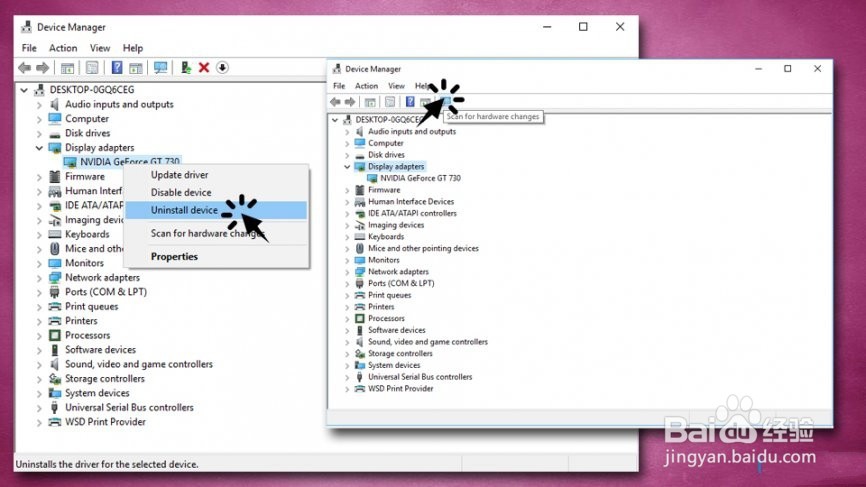This screenshot has height=487, width=866.
Task: Click Action pane icon beside Help in left window
Action: click(x=135, y=68)
